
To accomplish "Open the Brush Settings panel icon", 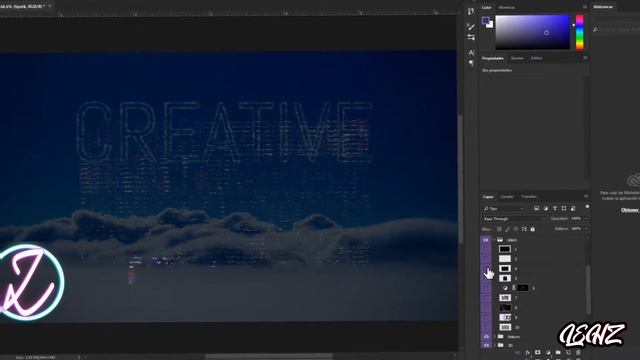I will click(x=471, y=37).
